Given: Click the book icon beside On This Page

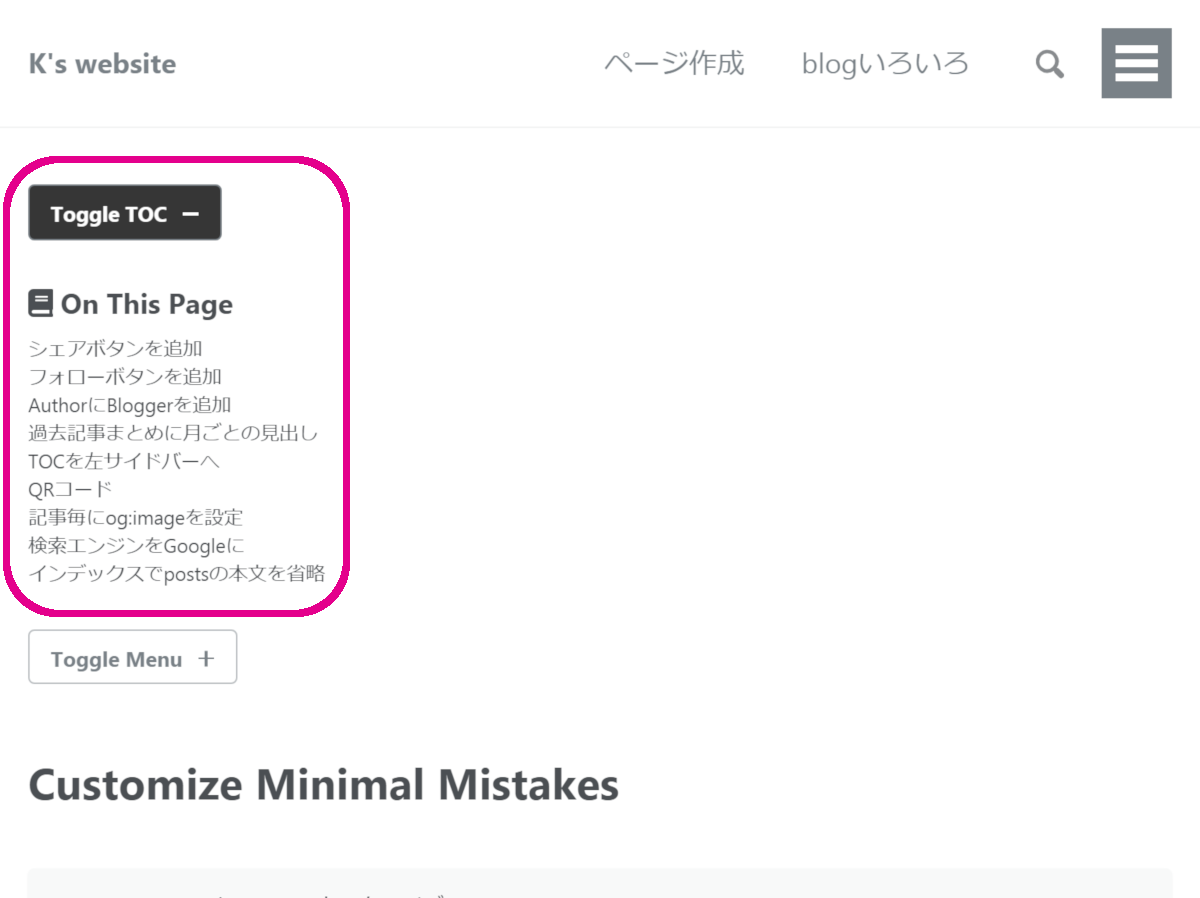Looking at the screenshot, I should (x=40, y=304).
